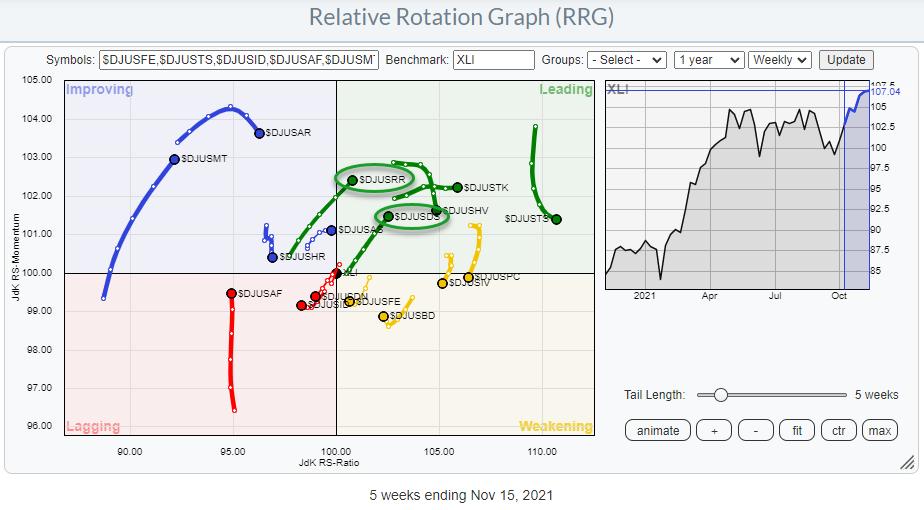Click the $DJUSAF red marker
924x510 pixels.
tap(231, 293)
